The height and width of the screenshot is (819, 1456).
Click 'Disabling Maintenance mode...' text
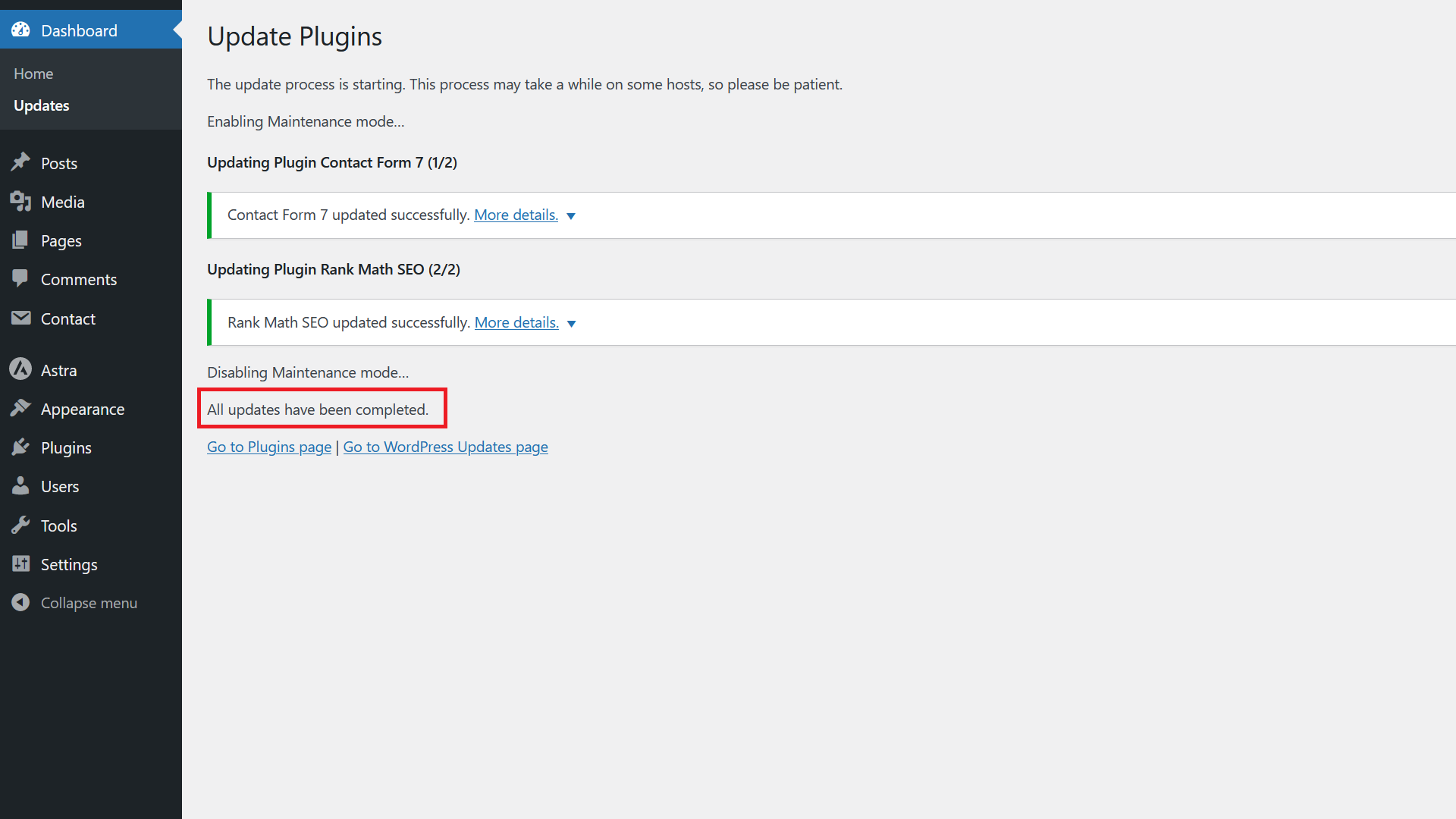click(x=308, y=372)
